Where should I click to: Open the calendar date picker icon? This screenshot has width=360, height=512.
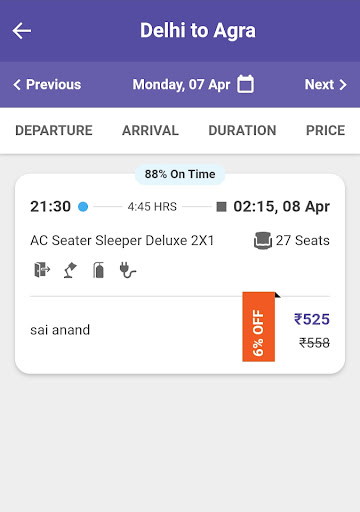[x=245, y=84]
